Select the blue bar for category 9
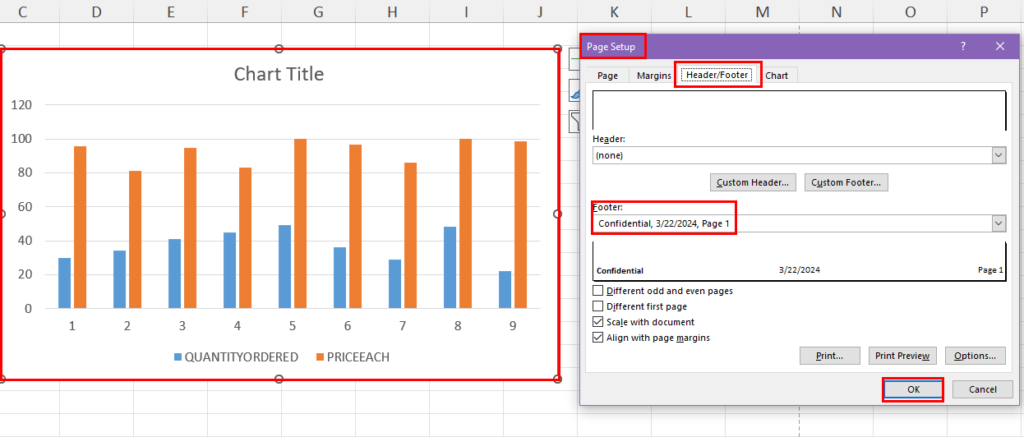The height and width of the screenshot is (437, 1024). pos(505,289)
